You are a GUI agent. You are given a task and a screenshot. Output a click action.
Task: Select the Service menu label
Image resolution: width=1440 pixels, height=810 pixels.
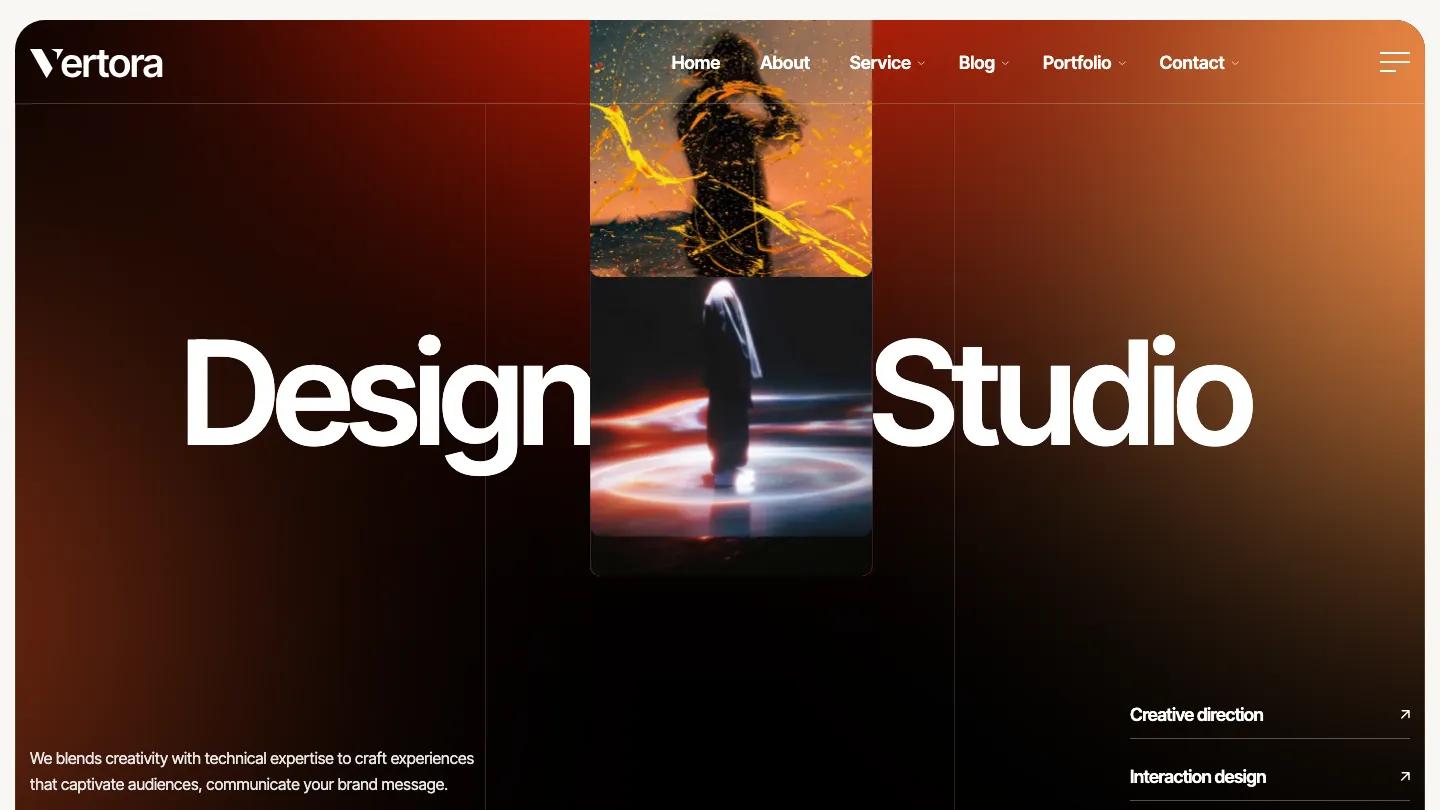point(880,62)
